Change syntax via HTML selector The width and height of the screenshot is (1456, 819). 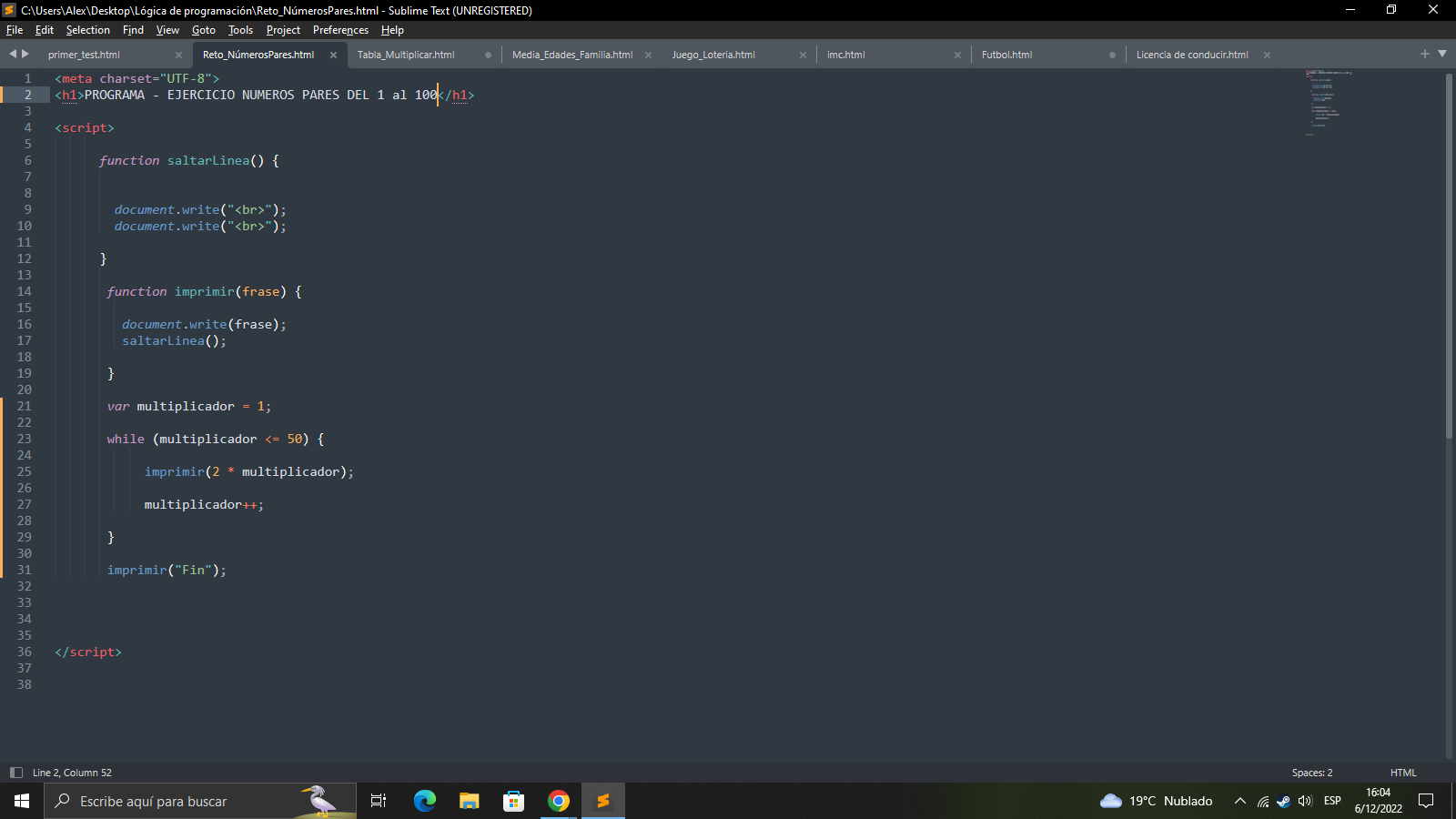[1403, 773]
